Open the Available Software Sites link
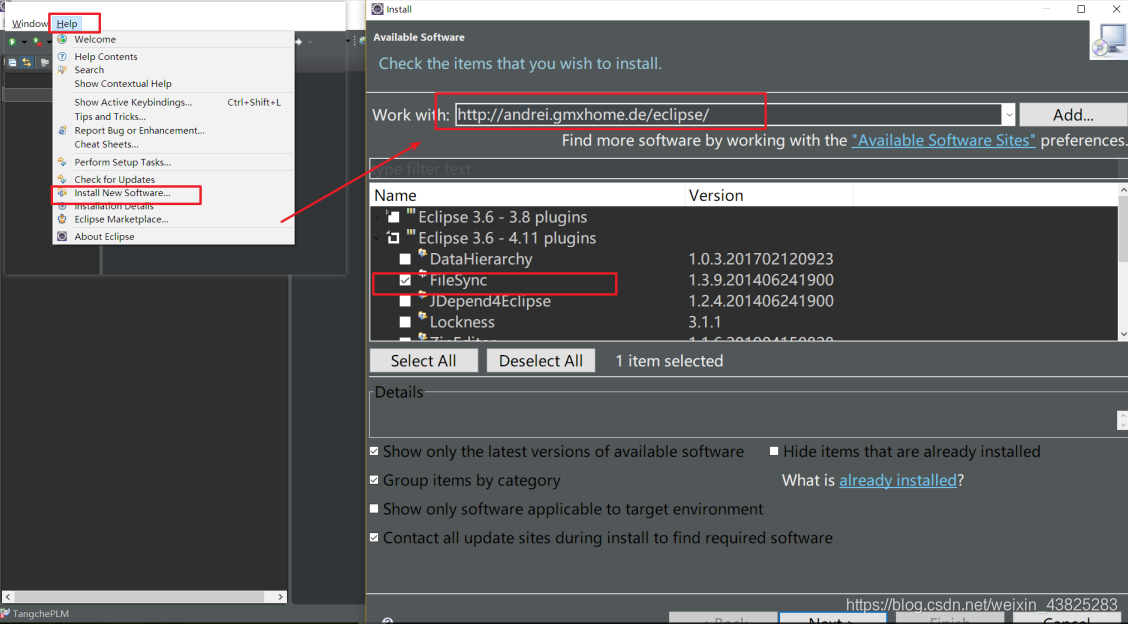Screen dimensions: 1128x624 [943, 140]
